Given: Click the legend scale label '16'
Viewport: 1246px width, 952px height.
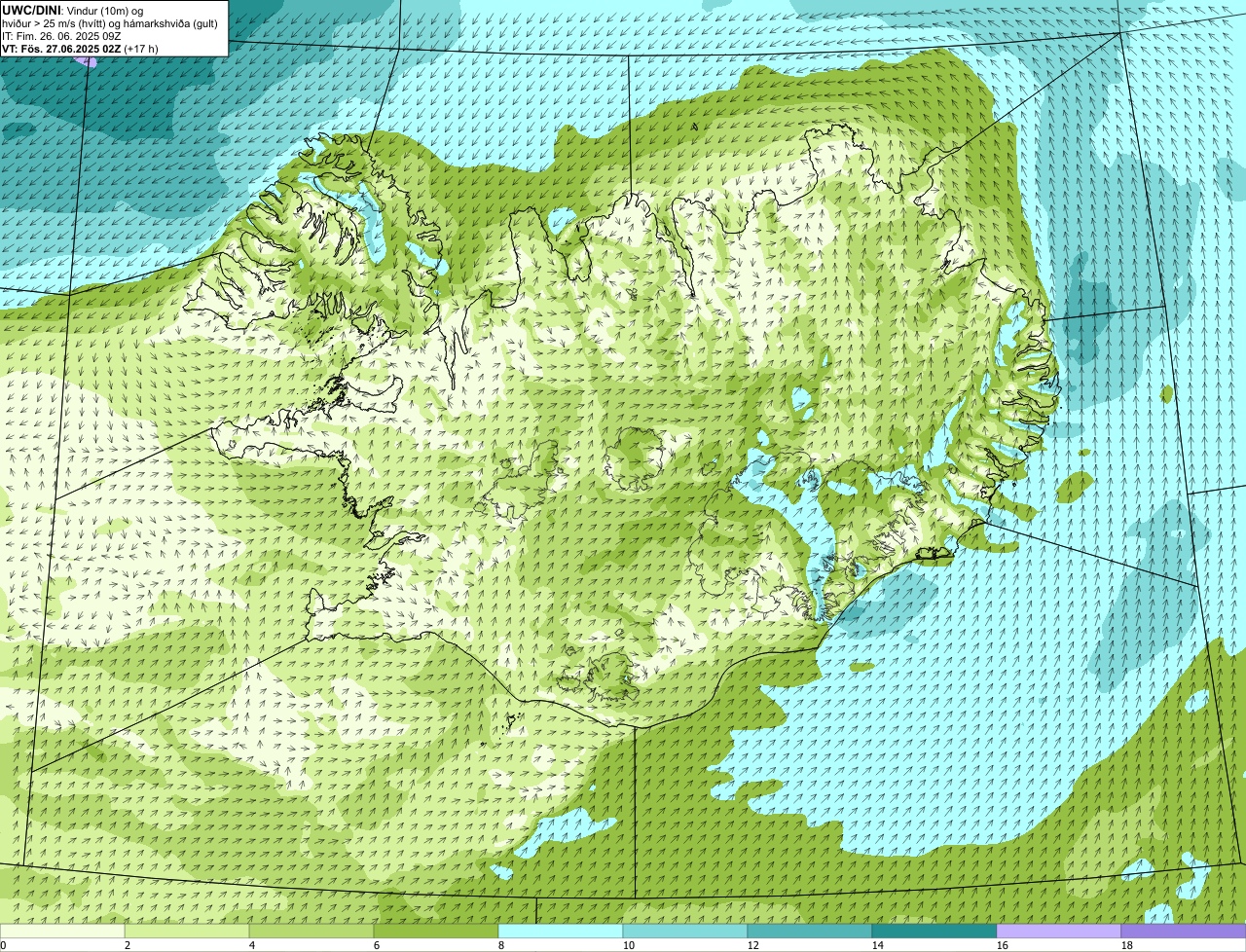Looking at the screenshot, I should [1003, 945].
